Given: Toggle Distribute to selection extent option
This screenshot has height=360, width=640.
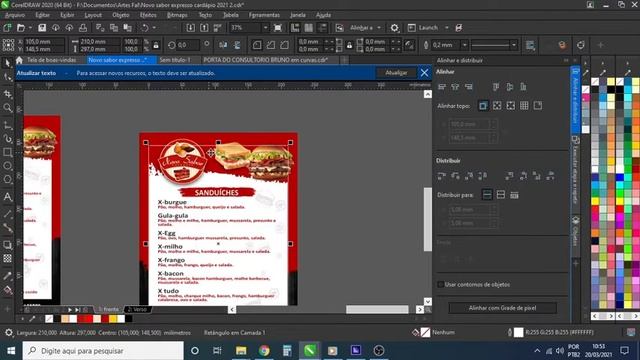Looking at the screenshot, I should point(487,195).
